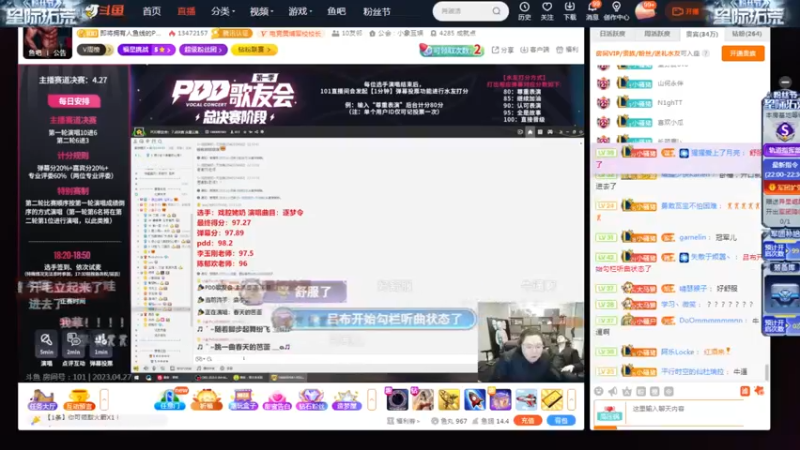This screenshot has width=800, height=450.
Task: Open the purple 巅峰挑战 pill
Action: click(x=146, y=49)
